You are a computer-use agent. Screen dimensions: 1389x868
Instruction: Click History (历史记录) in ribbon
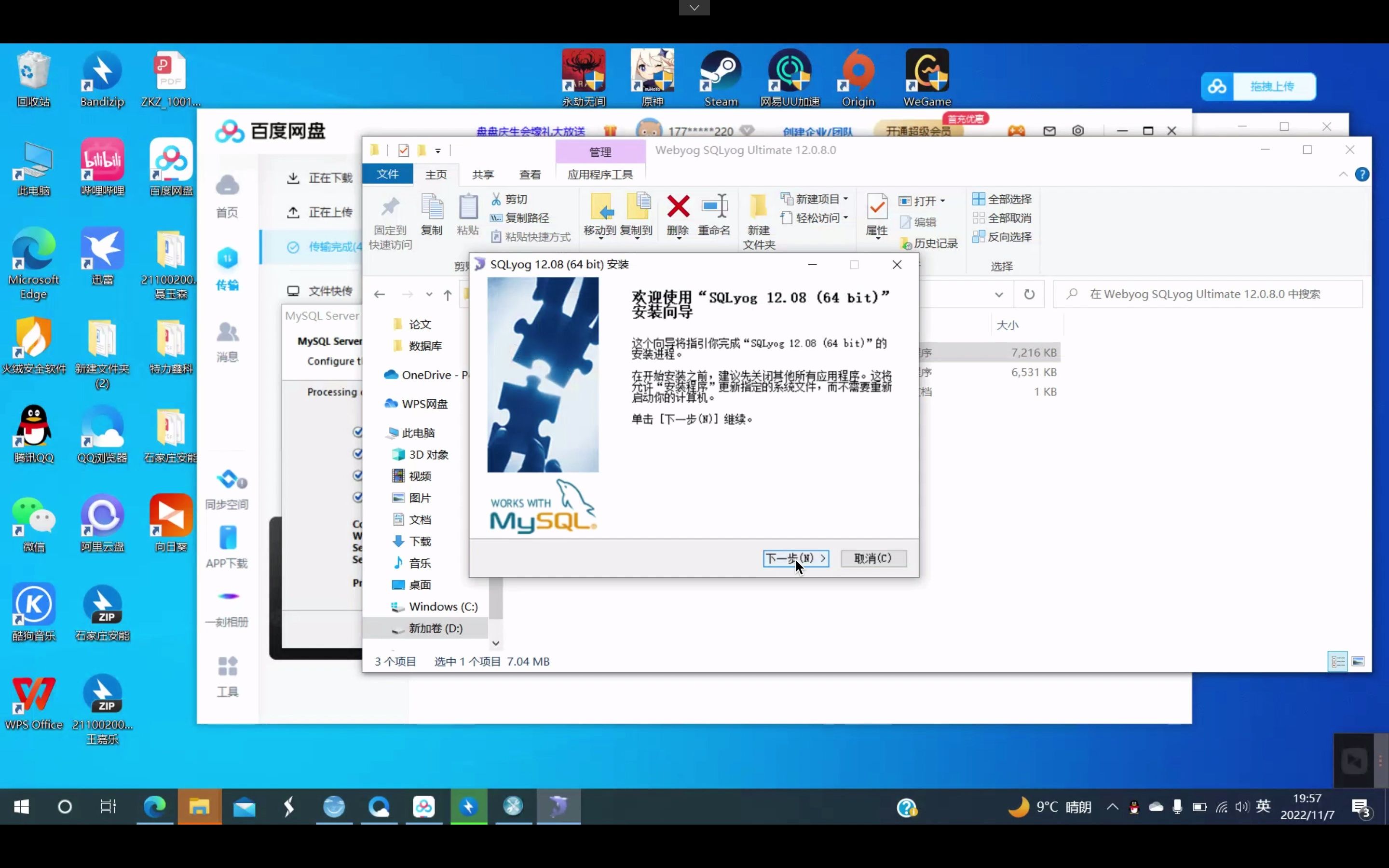pos(929,244)
